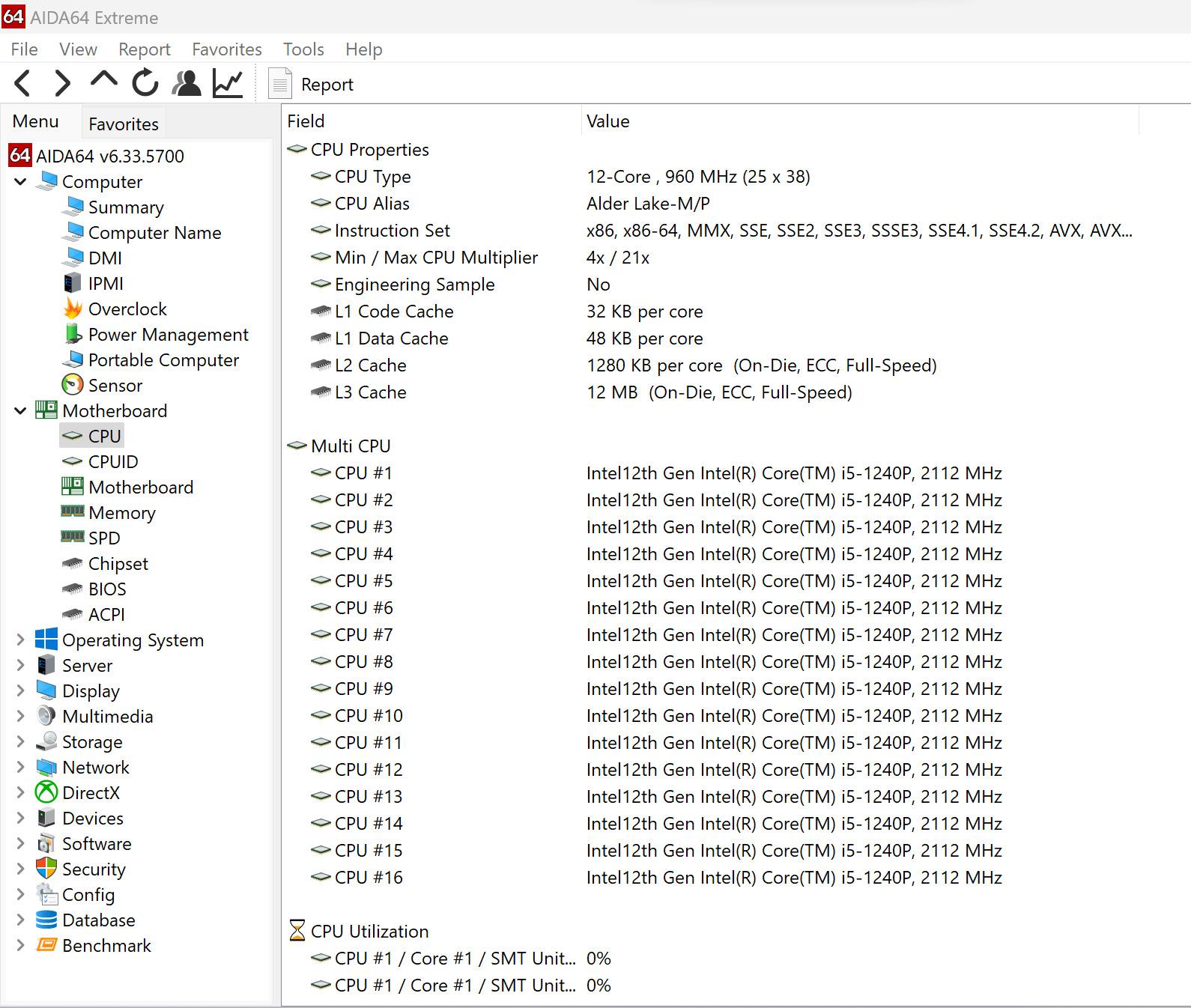This screenshot has width=1191, height=1008.
Task: Select the DMI tree icon
Action: [73, 257]
